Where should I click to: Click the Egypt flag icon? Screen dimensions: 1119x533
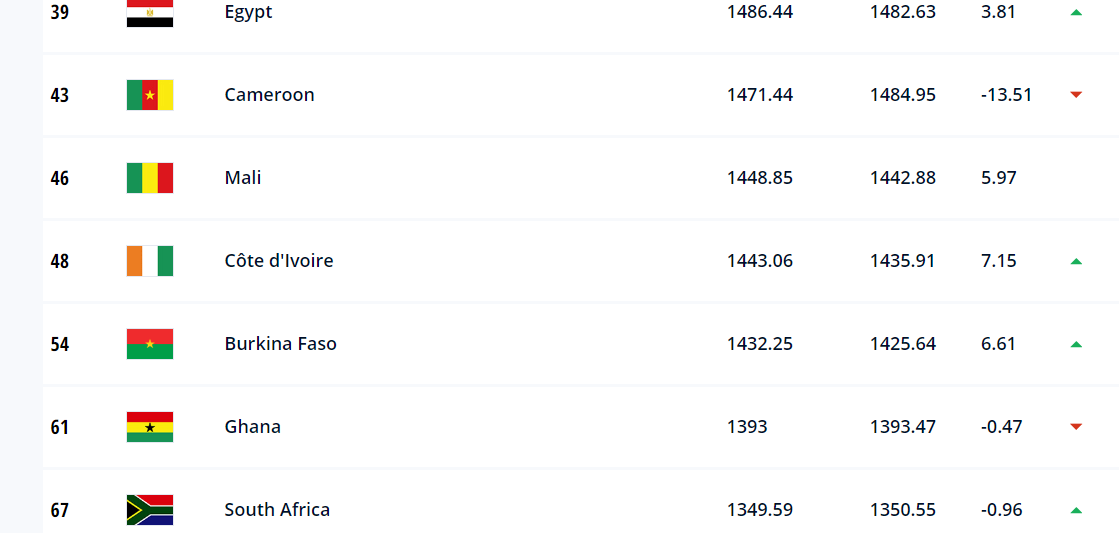click(150, 13)
